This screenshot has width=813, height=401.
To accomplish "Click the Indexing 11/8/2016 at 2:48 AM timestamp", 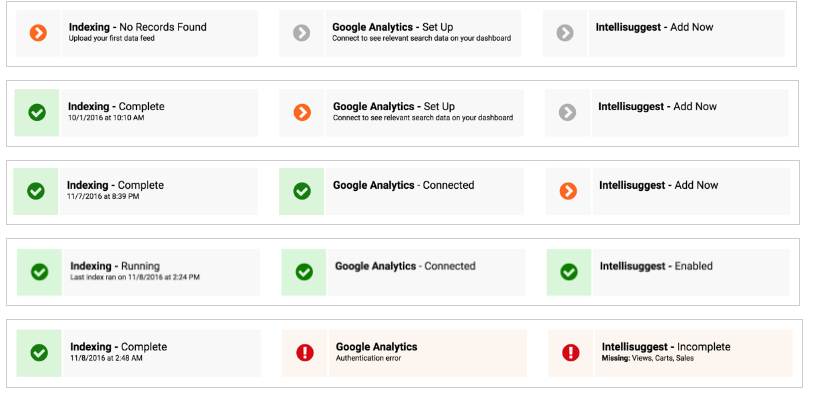I will pyautogui.click(x=109, y=358).
